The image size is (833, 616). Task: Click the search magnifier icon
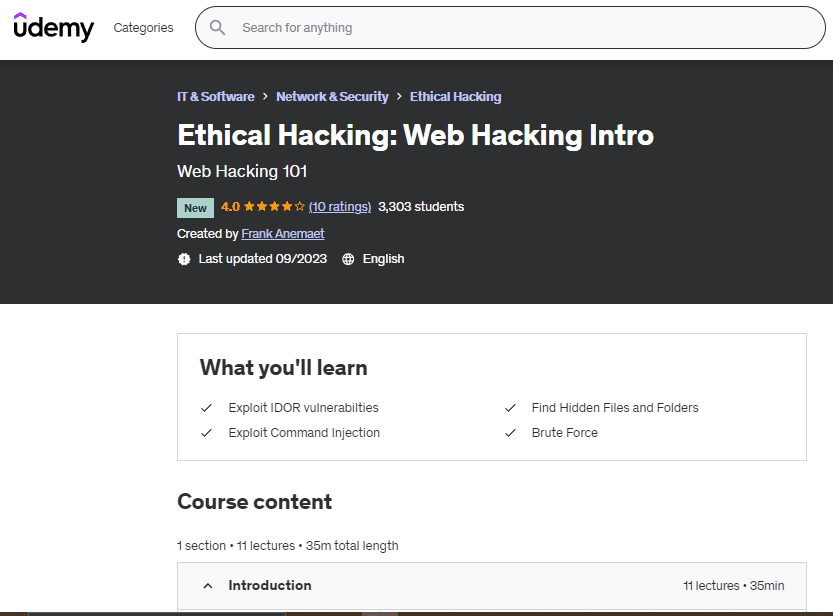[x=217, y=28]
